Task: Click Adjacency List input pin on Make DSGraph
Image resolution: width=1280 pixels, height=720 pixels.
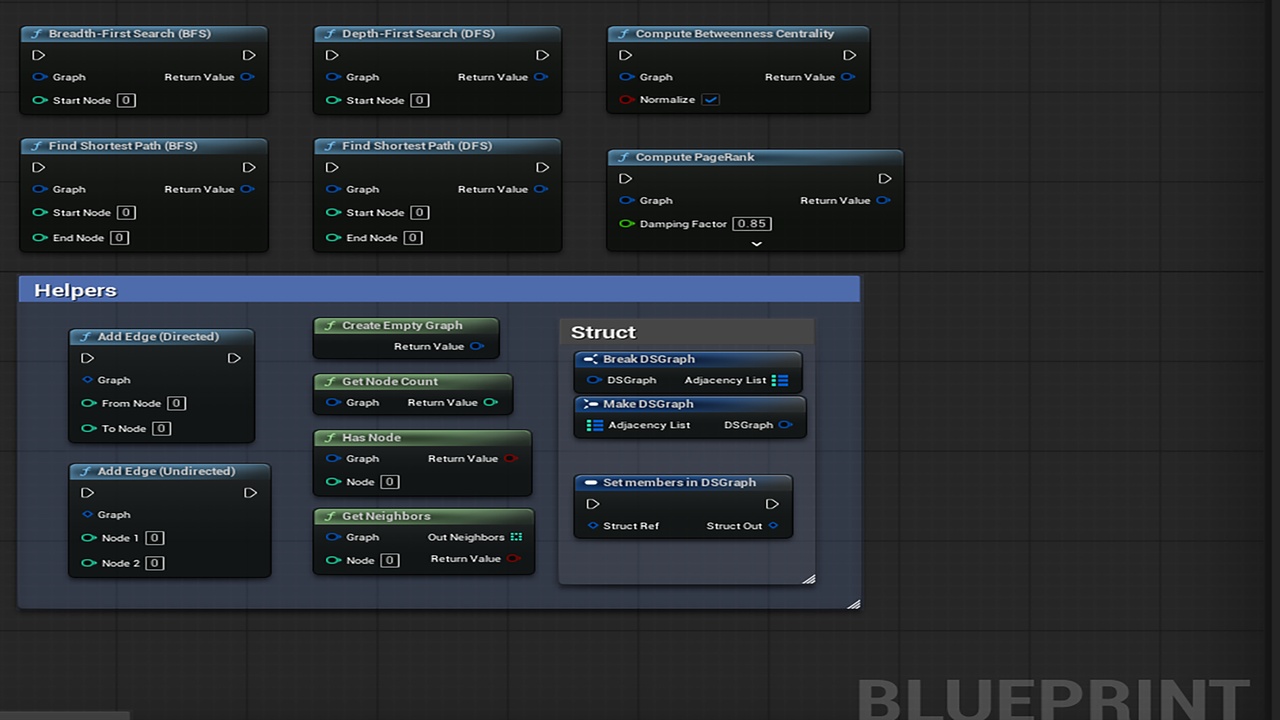Action: click(x=594, y=425)
